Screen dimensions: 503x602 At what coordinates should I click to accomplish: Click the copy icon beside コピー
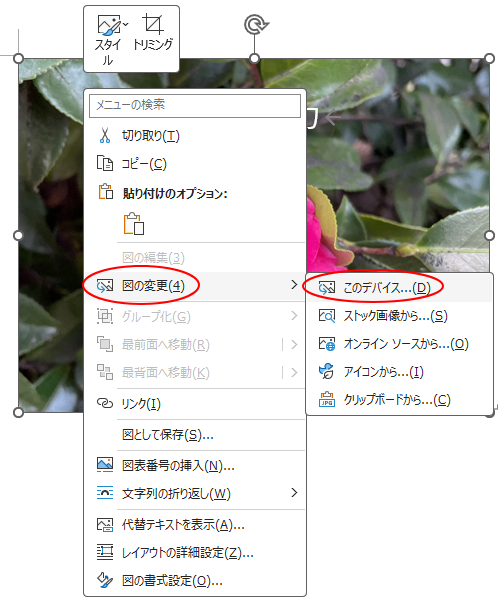(x=104, y=164)
